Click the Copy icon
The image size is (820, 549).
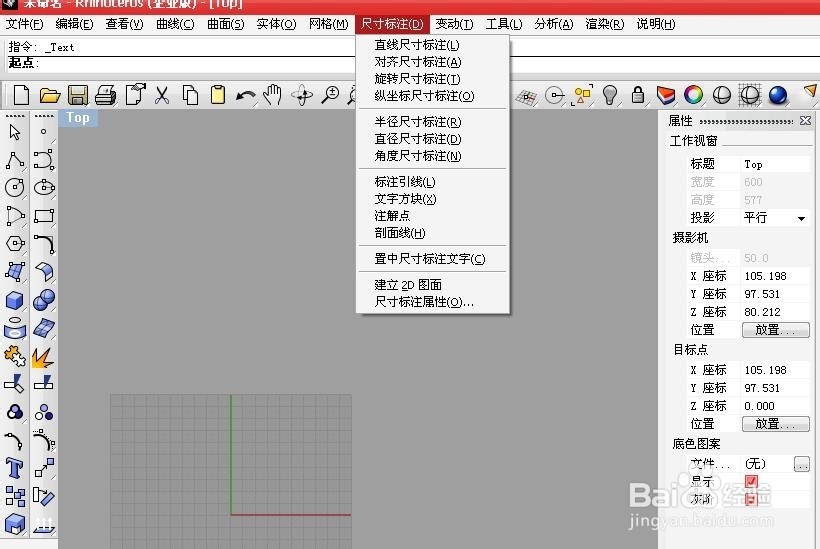point(190,95)
